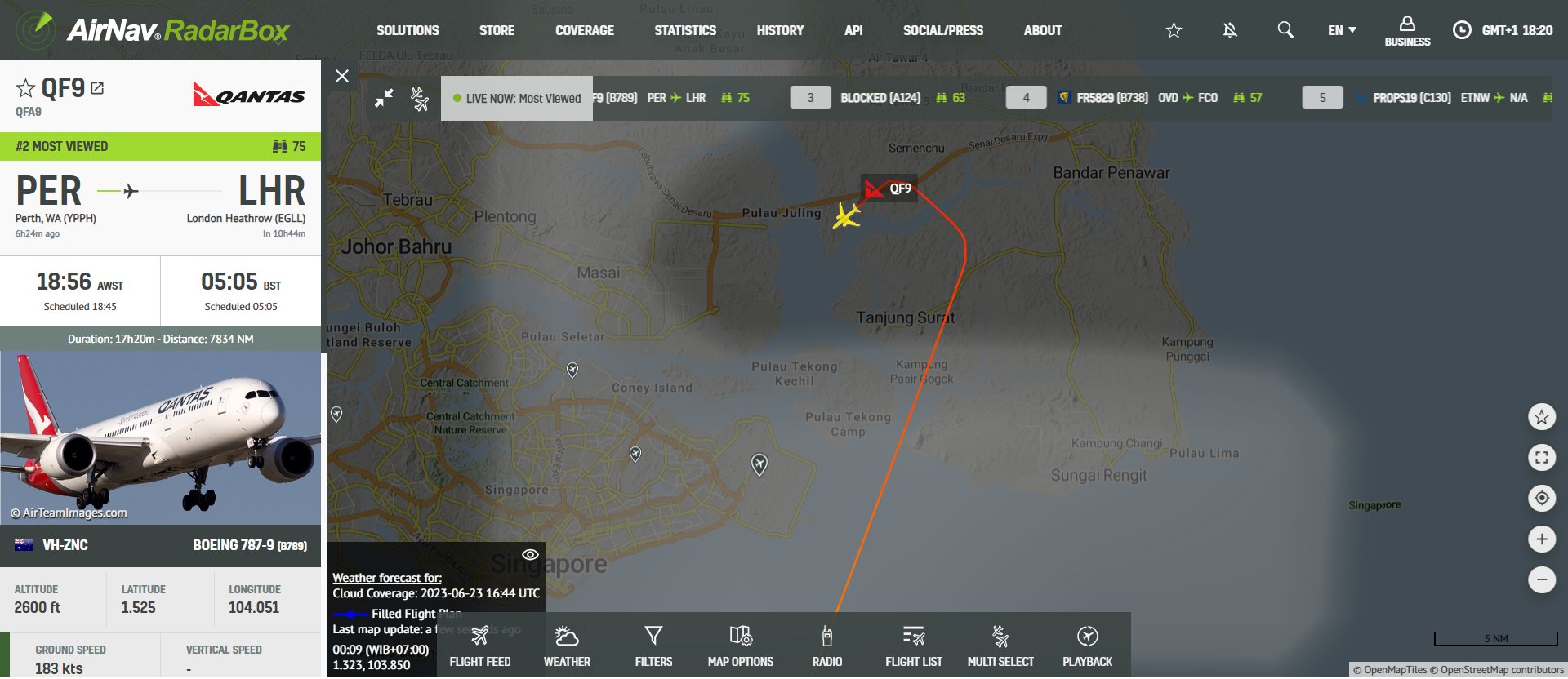The width and height of the screenshot is (1568, 679).
Task: Open Filters in bottom toolbar
Action: pyautogui.click(x=653, y=646)
